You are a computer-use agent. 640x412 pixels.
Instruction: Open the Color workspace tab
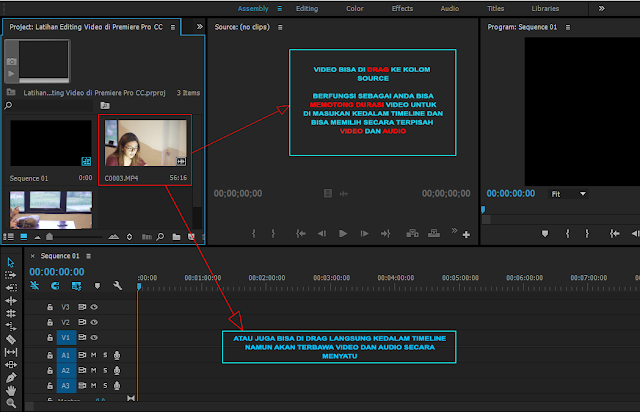coord(355,8)
